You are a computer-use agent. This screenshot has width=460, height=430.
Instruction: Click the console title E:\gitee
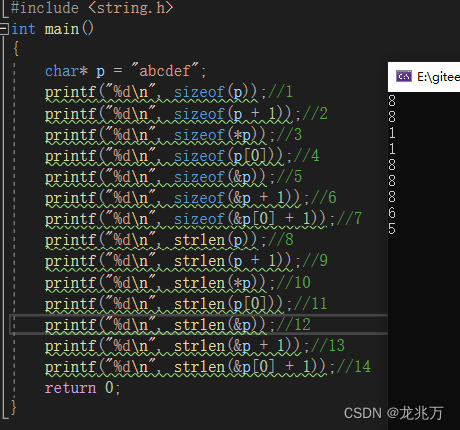pos(438,77)
